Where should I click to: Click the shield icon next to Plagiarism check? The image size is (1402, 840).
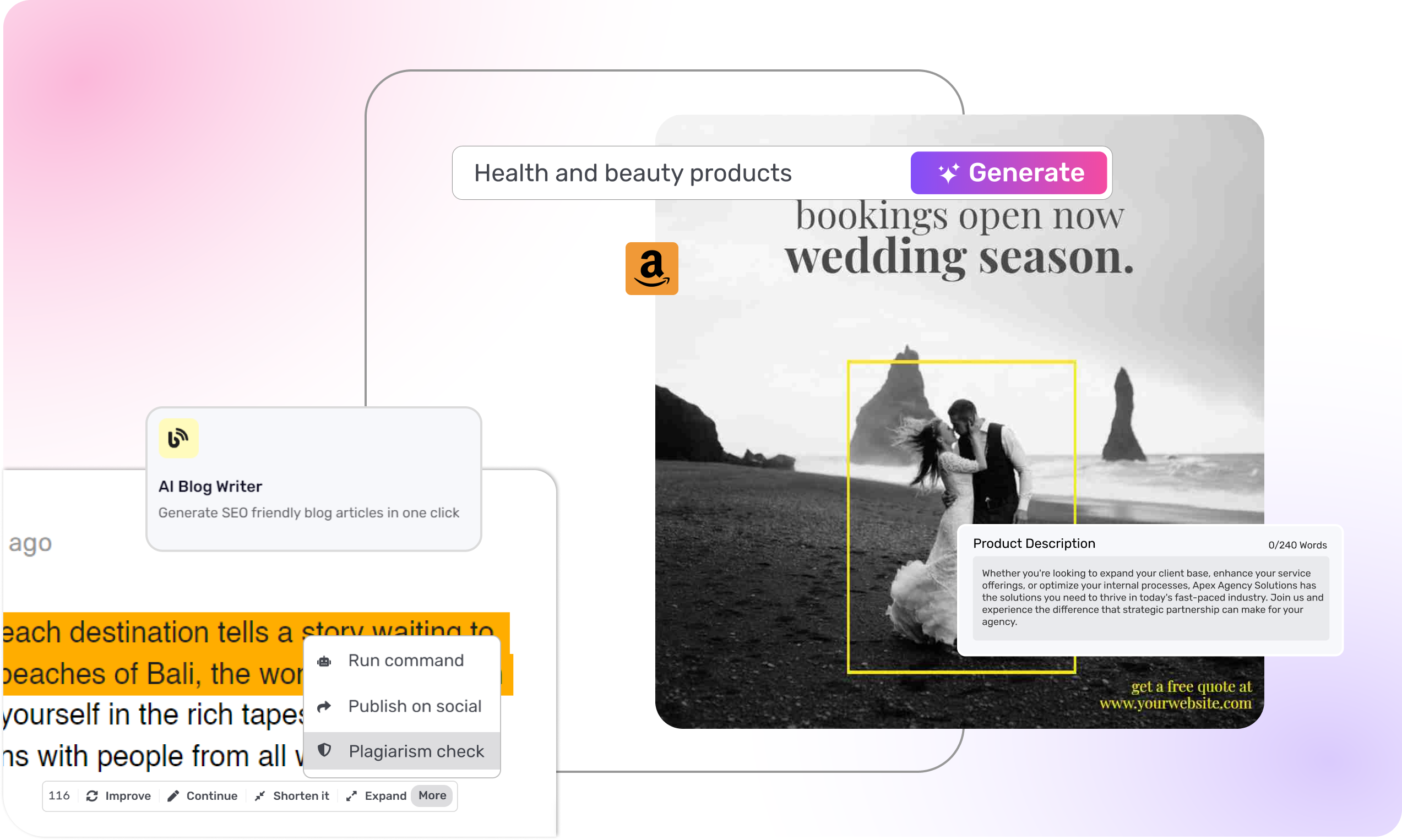click(x=324, y=751)
